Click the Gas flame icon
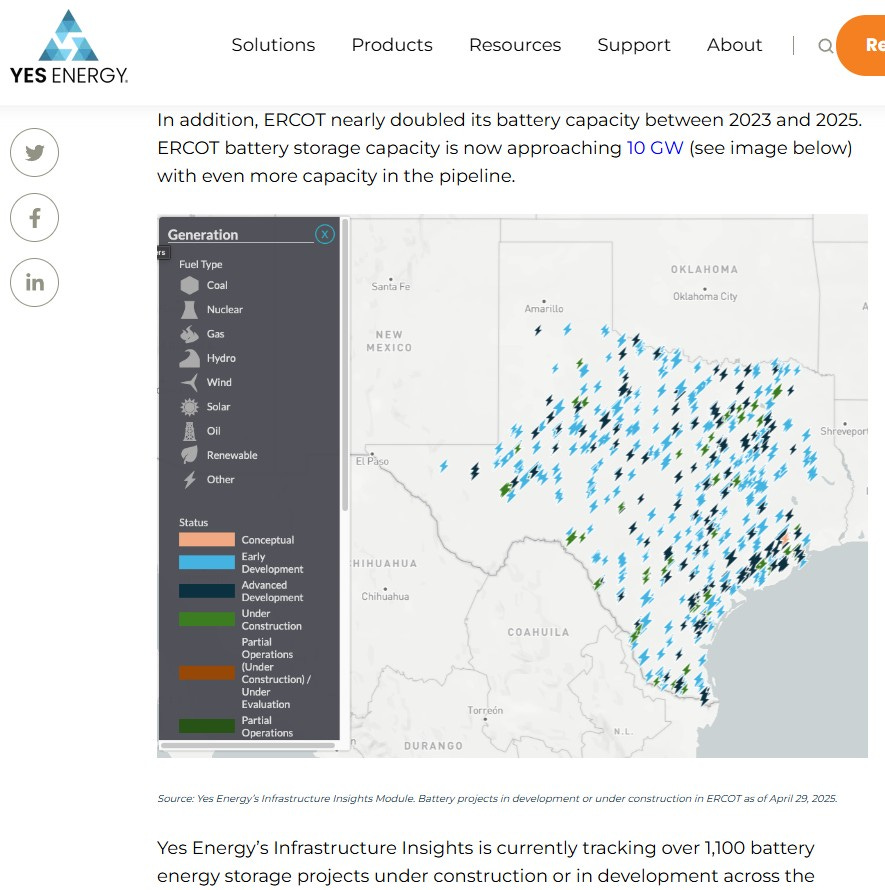This screenshot has width=885, height=890. tap(190, 334)
